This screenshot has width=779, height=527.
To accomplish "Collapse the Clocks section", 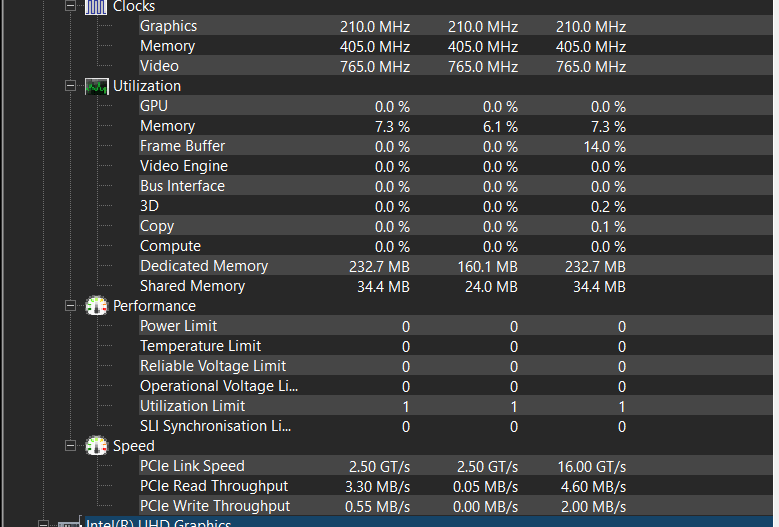I will [x=71, y=6].
